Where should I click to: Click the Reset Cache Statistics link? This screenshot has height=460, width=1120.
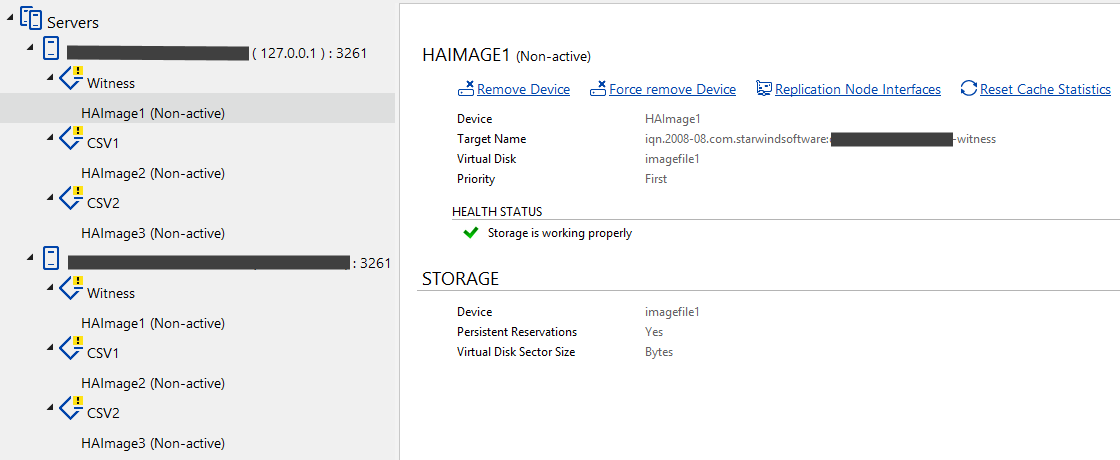coord(1045,89)
